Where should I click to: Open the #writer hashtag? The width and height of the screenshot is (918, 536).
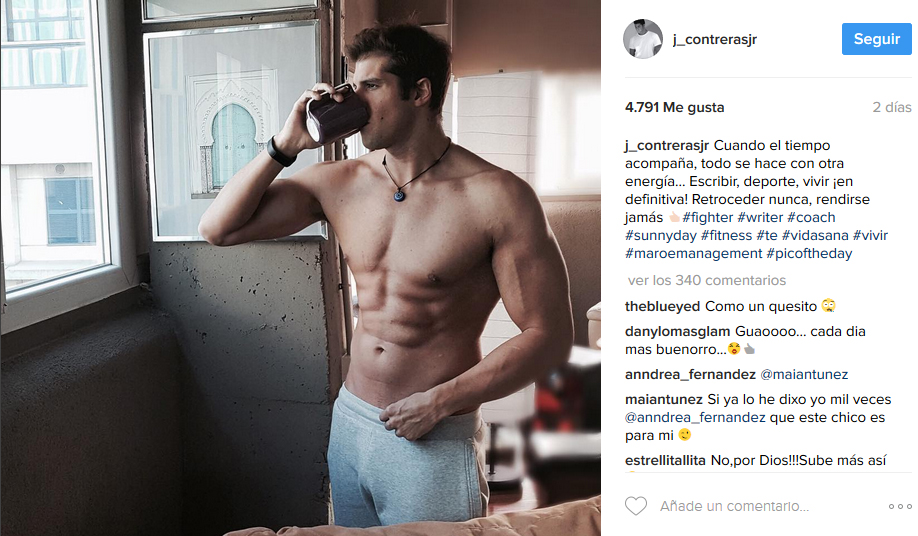760,217
